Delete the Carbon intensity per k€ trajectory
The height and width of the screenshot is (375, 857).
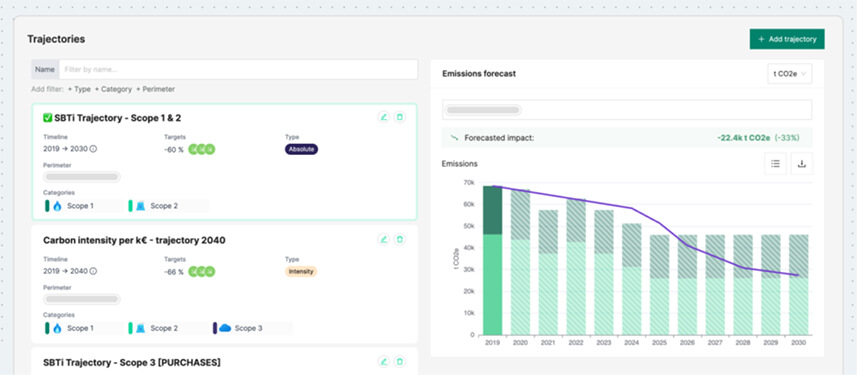click(x=400, y=239)
